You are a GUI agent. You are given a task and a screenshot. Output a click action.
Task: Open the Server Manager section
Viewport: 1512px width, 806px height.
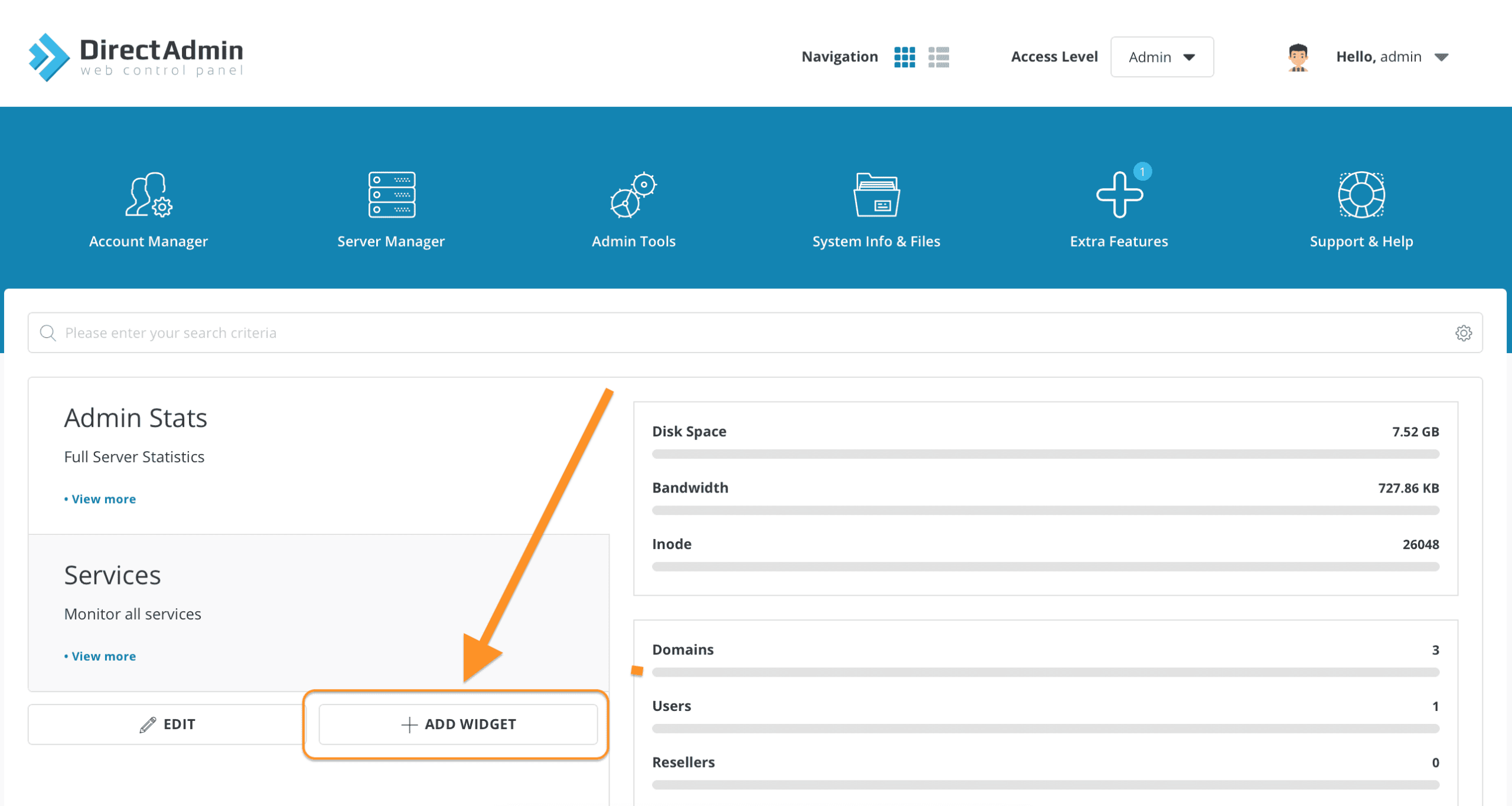tap(392, 210)
